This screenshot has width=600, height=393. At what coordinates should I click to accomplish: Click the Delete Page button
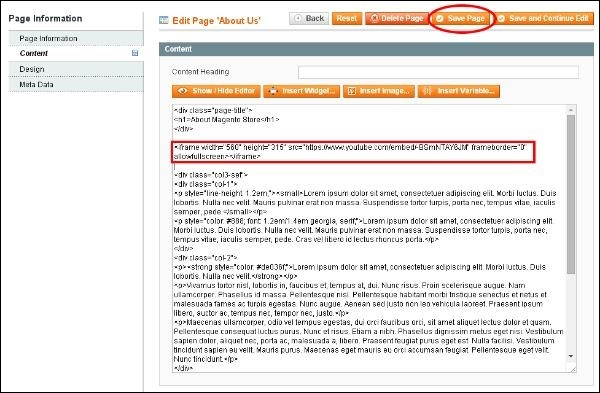(397, 18)
